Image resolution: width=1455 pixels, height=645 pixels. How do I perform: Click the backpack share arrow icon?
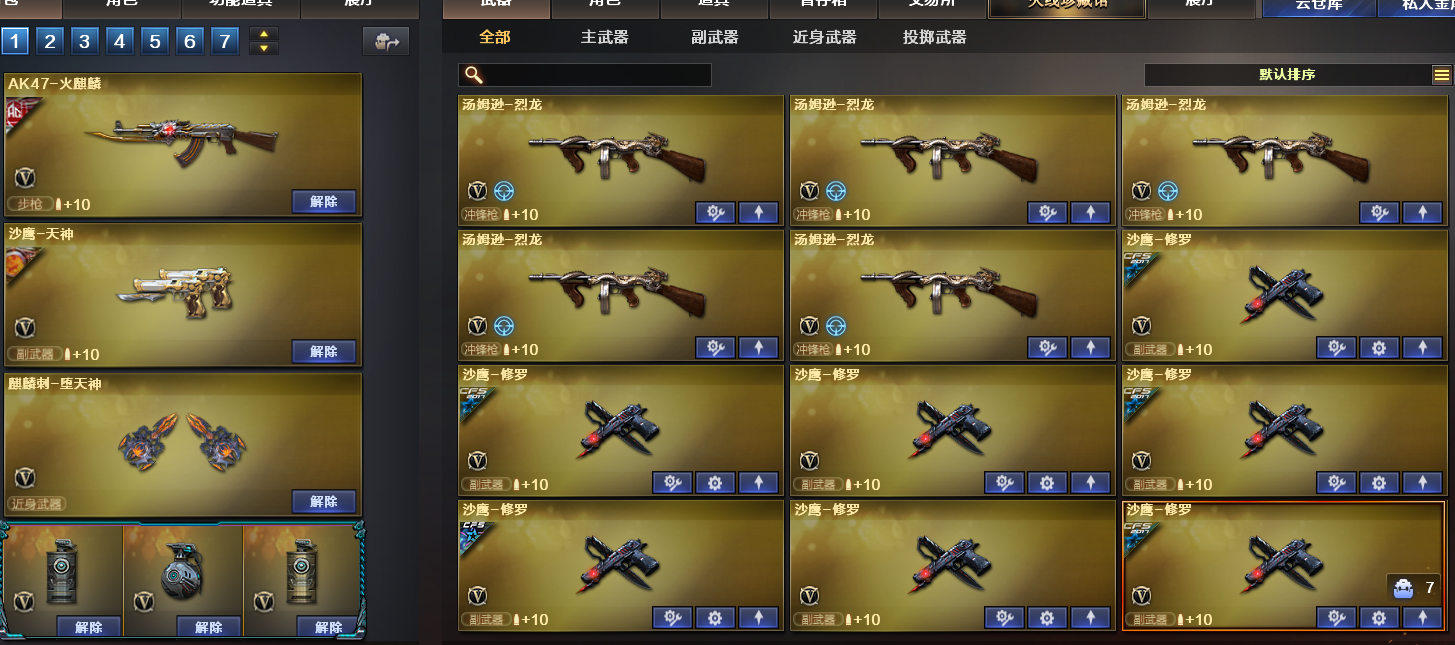tap(386, 42)
